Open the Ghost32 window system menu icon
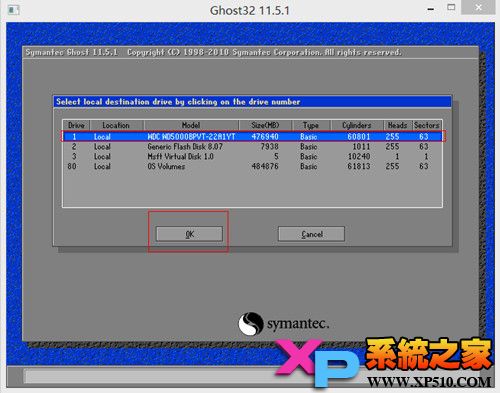Screen dimensions: 500x393 (x=13, y=10)
